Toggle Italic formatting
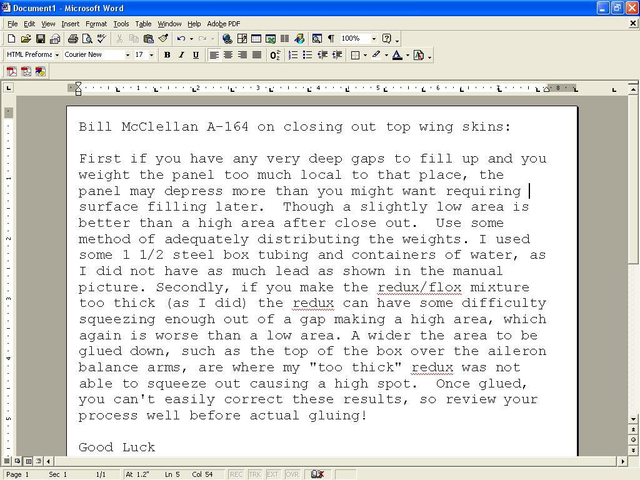640x480 pixels. 181,55
